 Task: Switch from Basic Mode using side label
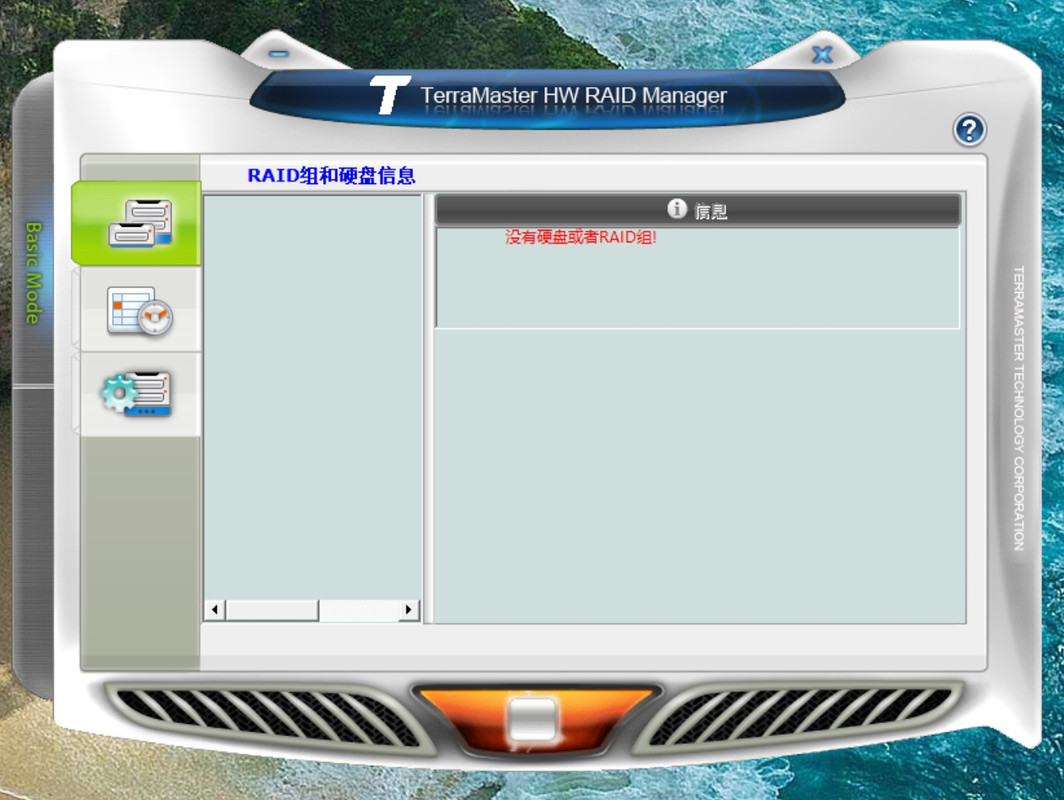tap(33, 273)
